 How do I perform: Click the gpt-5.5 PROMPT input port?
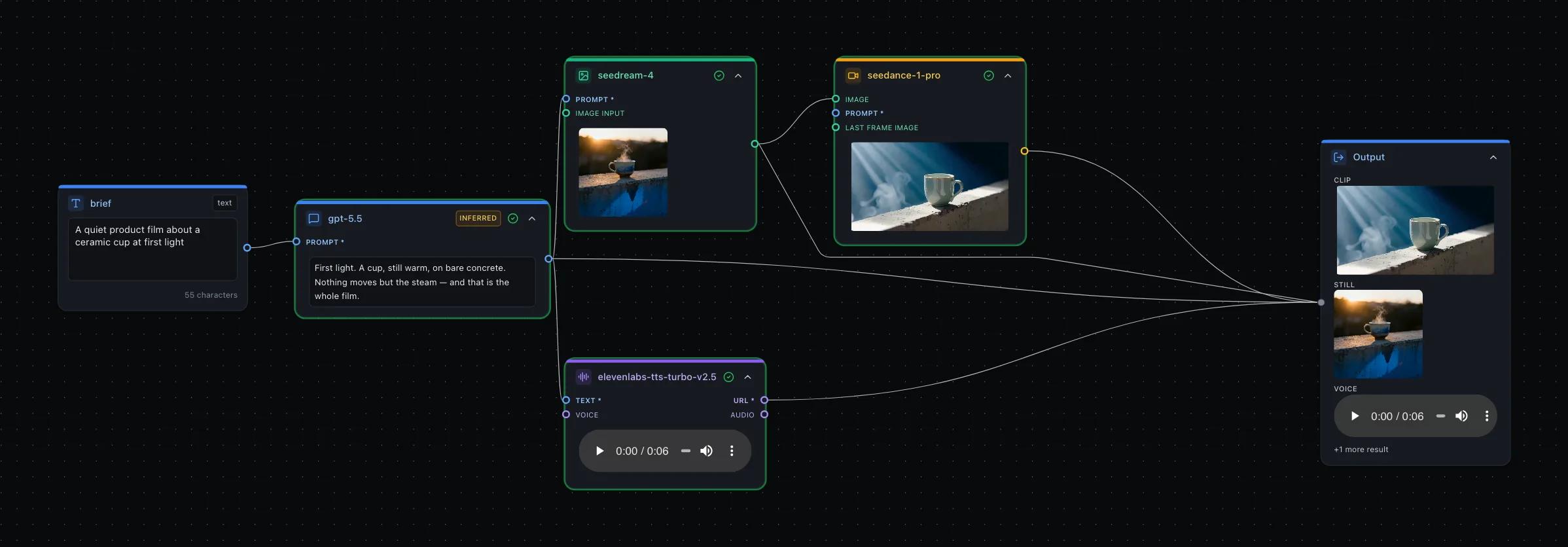click(x=296, y=241)
